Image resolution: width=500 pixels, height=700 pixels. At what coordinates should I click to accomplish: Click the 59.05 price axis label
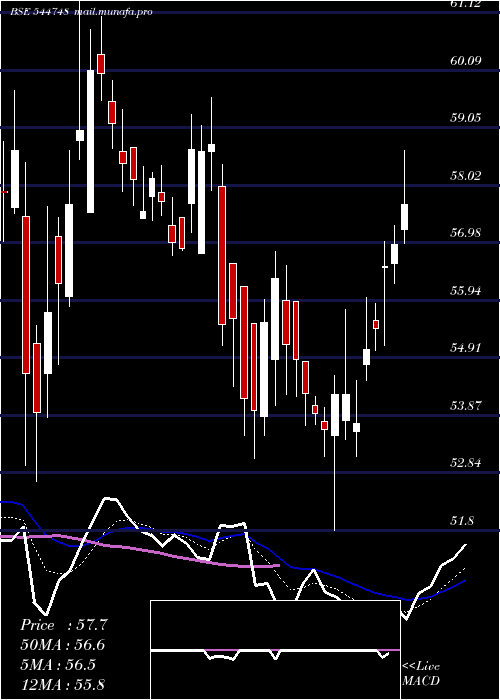point(466,118)
